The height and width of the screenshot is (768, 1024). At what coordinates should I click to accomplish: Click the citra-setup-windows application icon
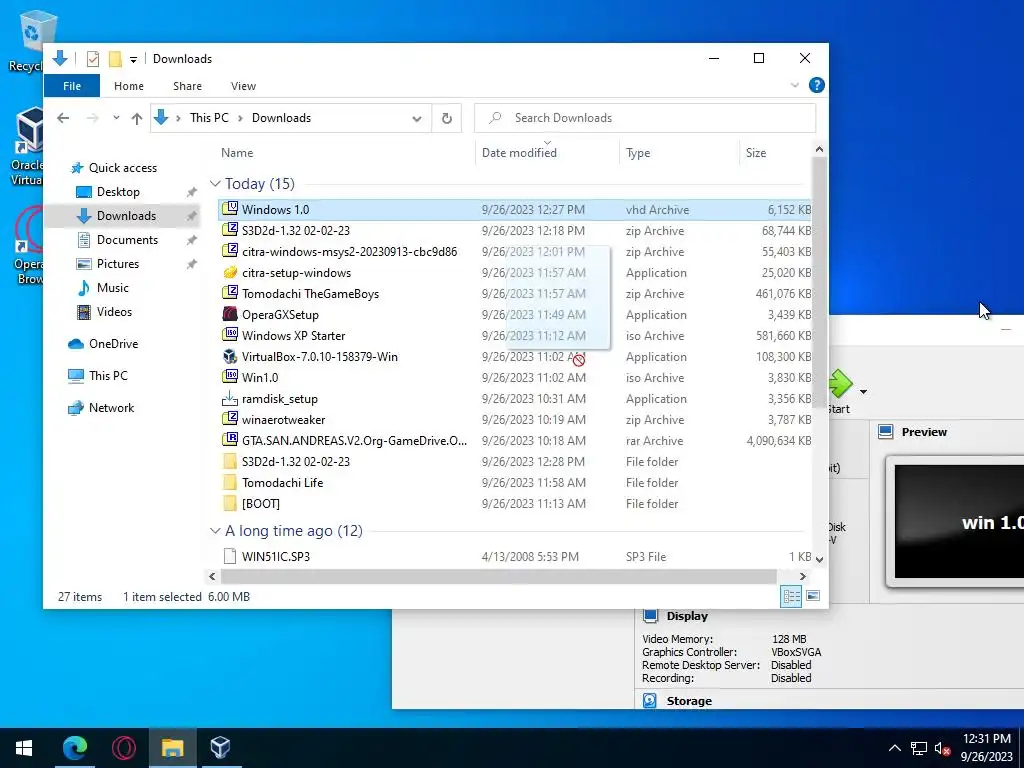[230, 272]
